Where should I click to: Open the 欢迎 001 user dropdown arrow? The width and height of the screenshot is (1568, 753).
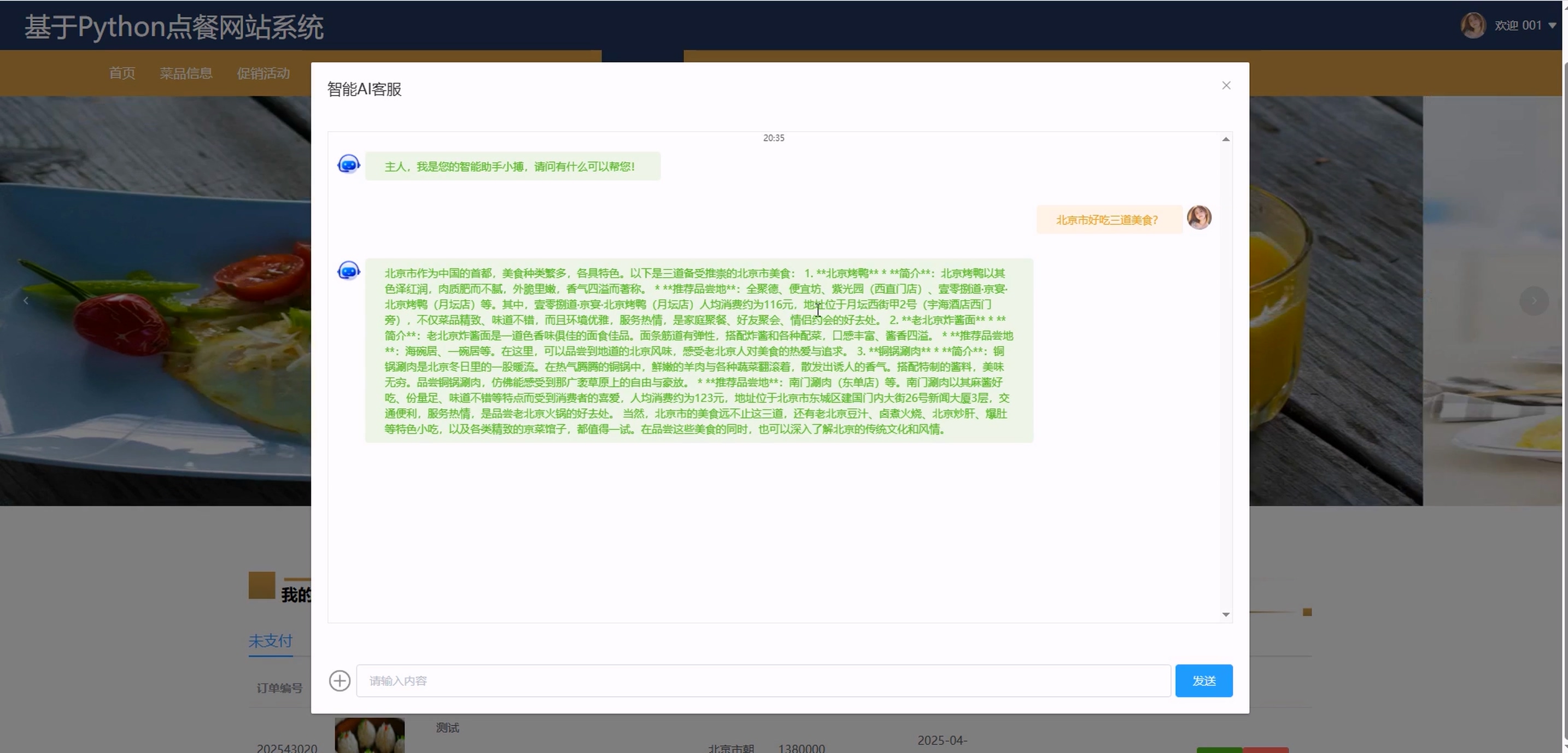pos(1552,26)
